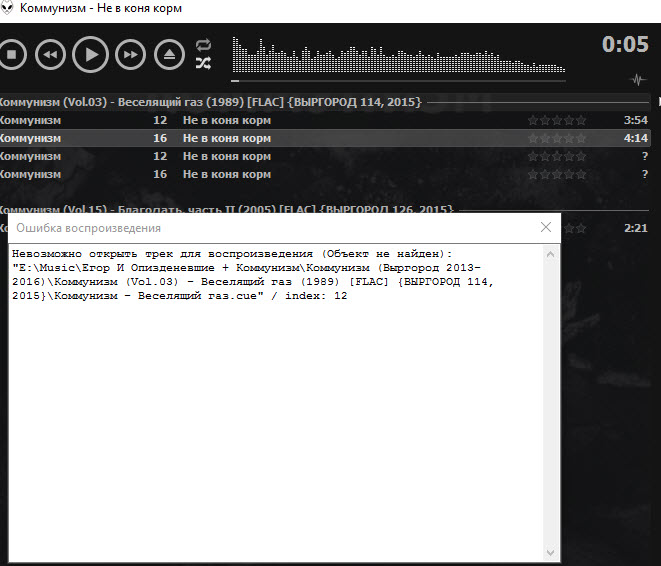The height and width of the screenshot is (566, 661).
Task: Start playback with the play button
Action: click(x=90, y=55)
